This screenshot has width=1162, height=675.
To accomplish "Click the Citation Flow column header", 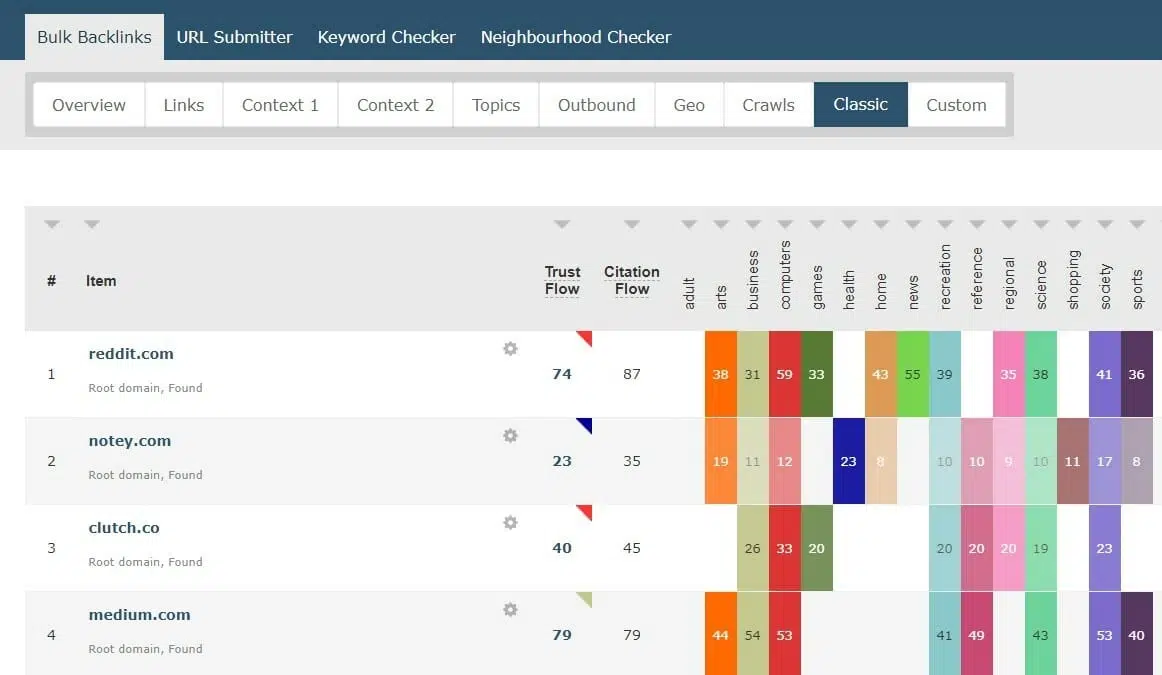I will [x=631, y=281].
